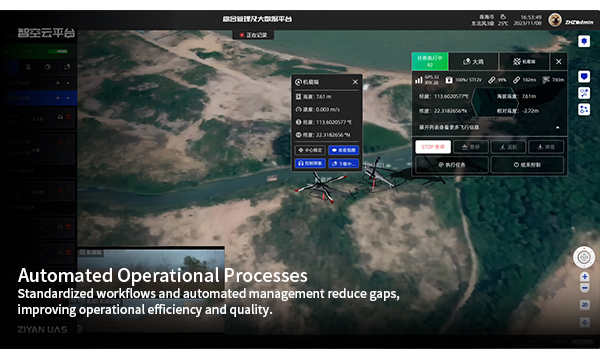Click the 执行任务 execute task button
The height and width of the screenshot is (360, 600).
pos(452,165)
